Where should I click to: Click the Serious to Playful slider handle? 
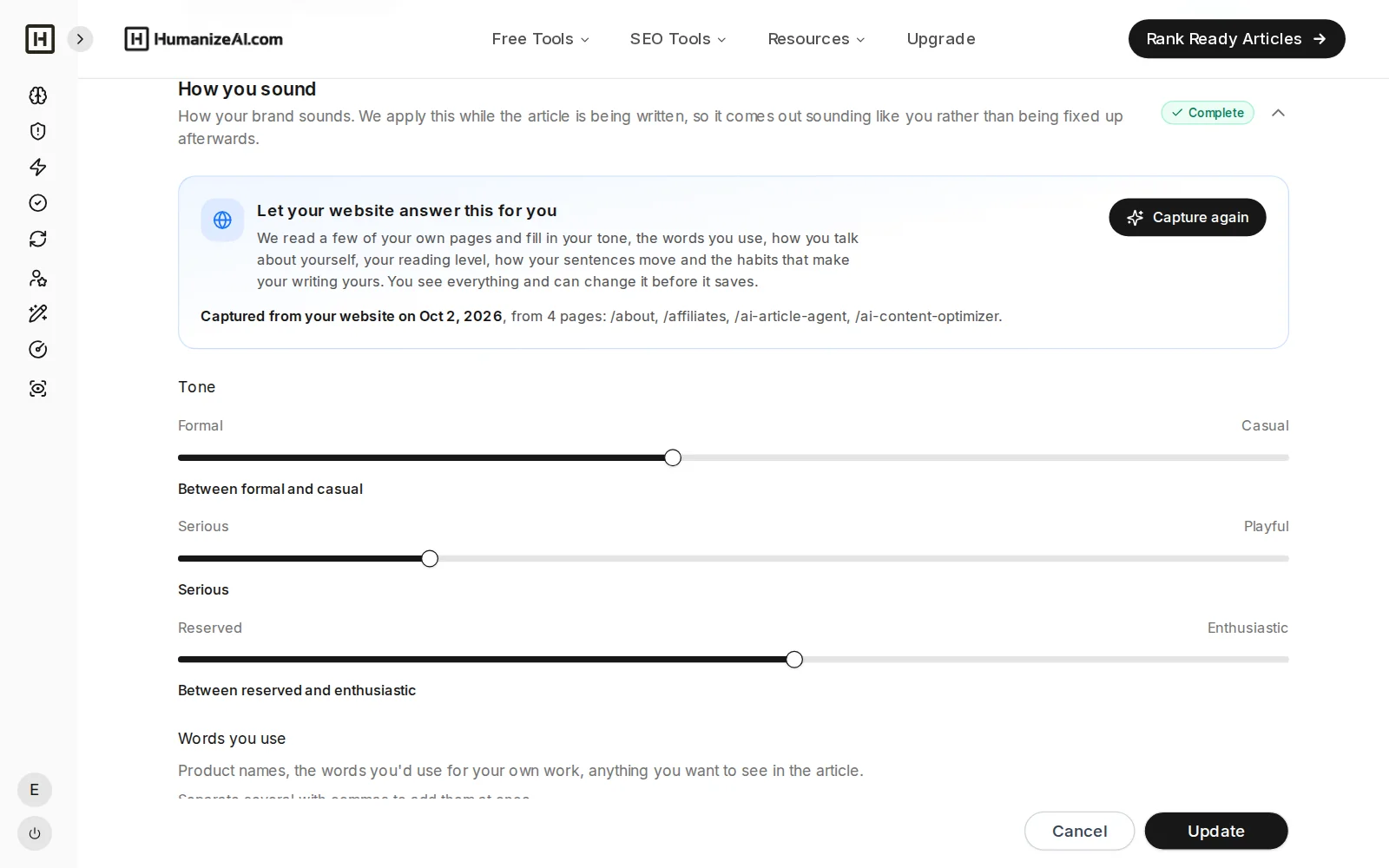tap(430, 558)
